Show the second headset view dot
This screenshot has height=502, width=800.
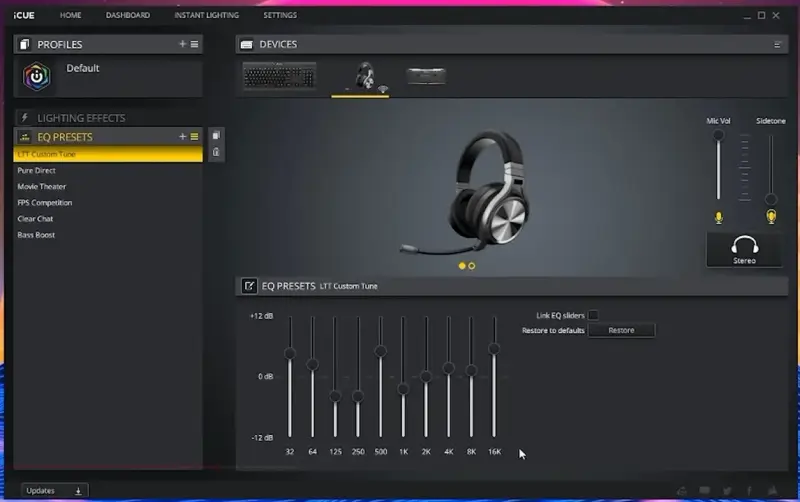tap(471, 266)
